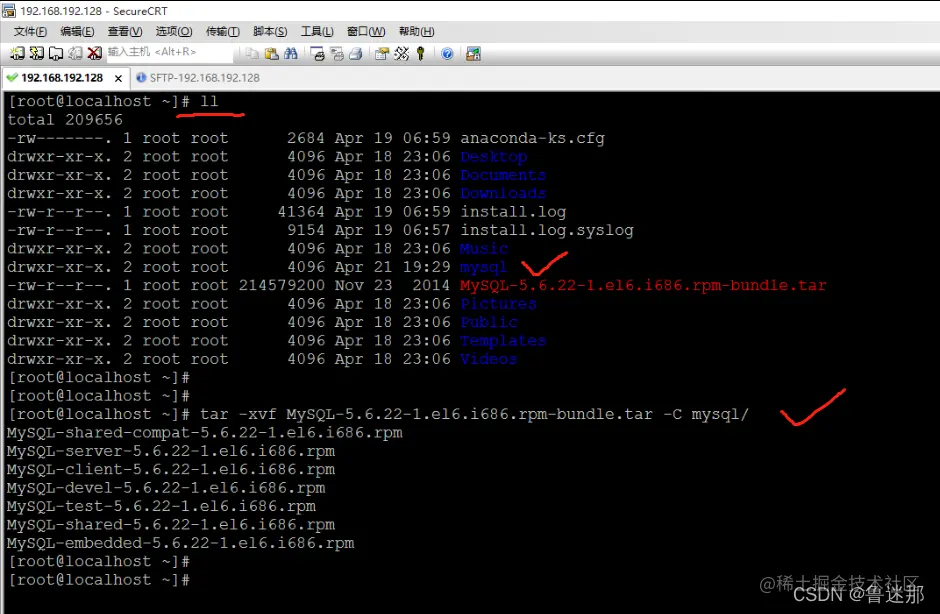Click the 'Public' directory name
This screenshot has height=614, width=940.
click(489, 323)
